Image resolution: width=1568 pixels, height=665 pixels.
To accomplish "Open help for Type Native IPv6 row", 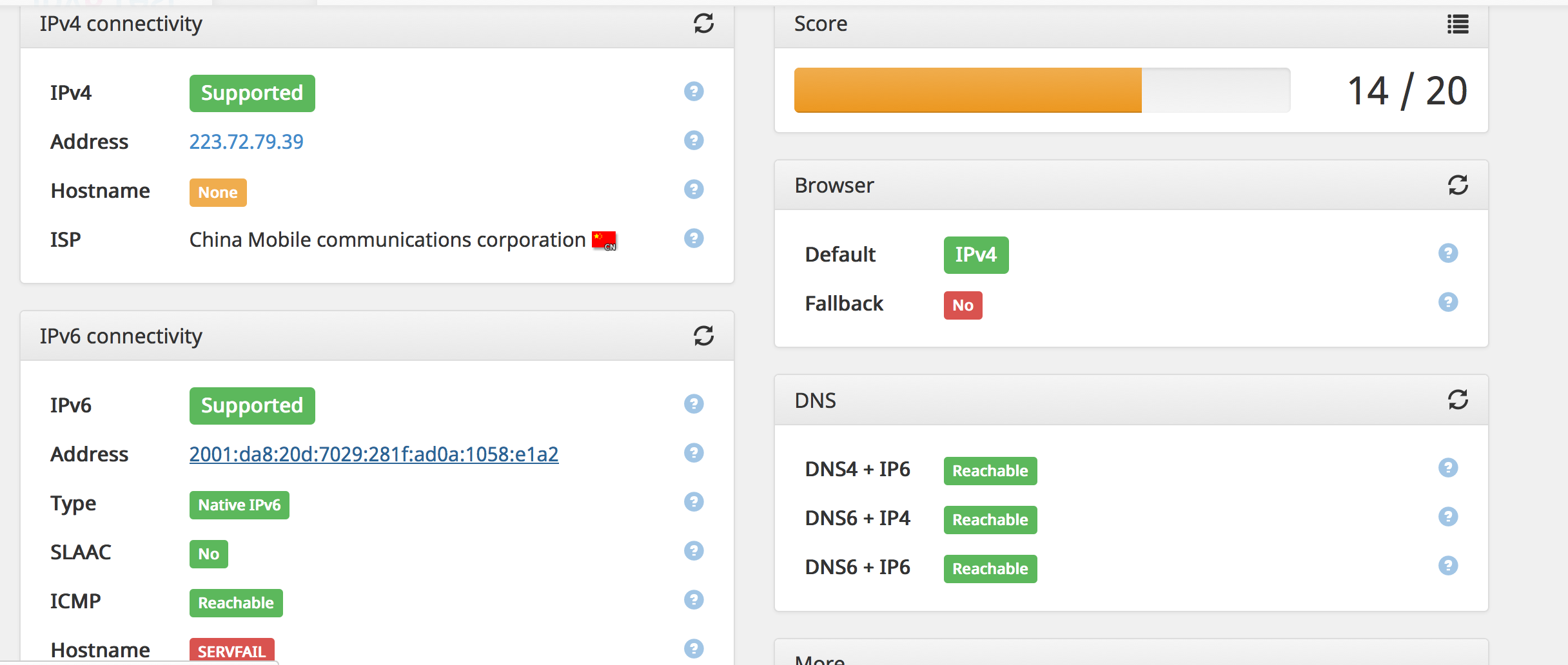I will click(x=694, y=502).
